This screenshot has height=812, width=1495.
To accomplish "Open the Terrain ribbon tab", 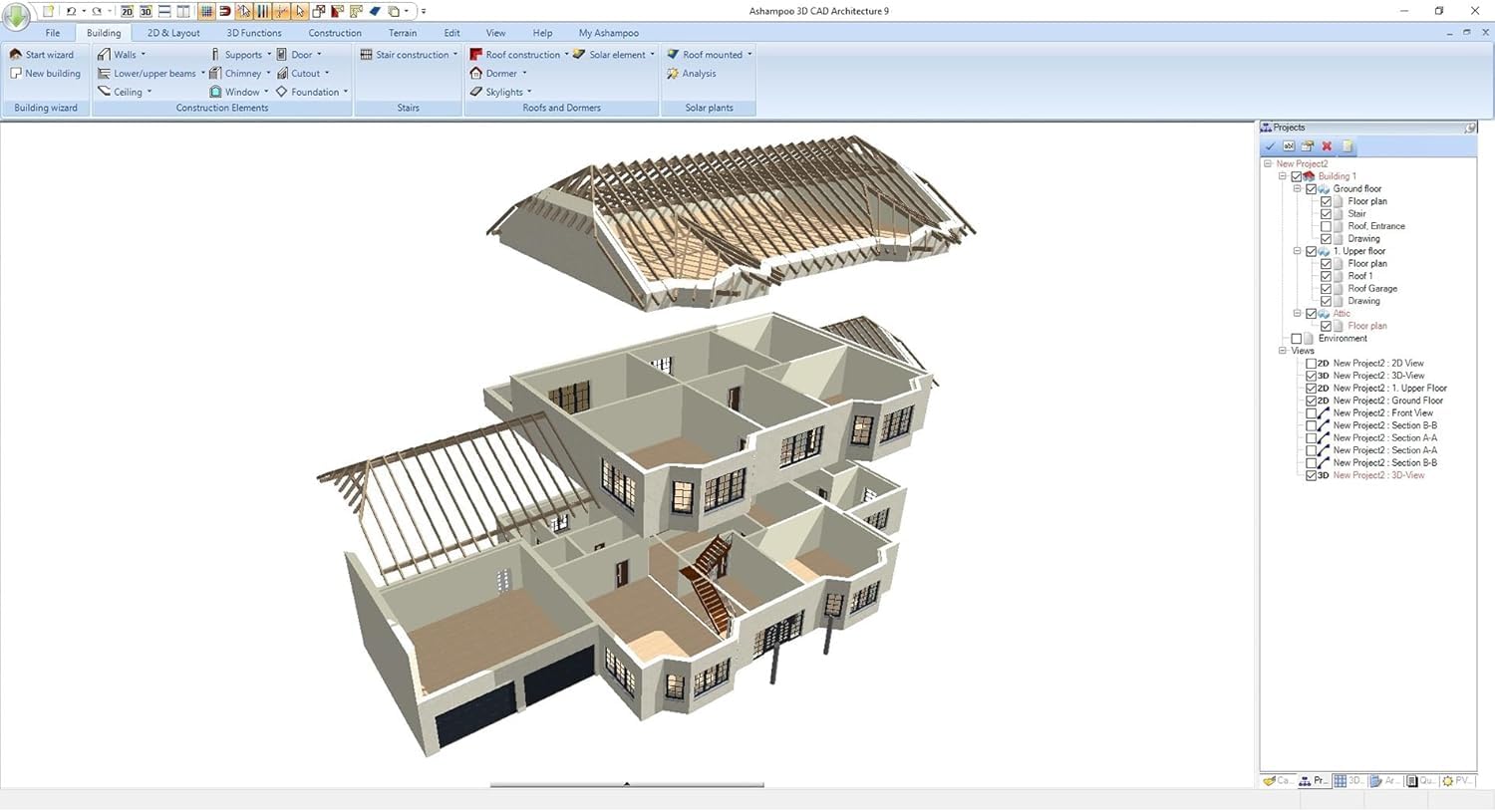I will pyautogui.click(x=403, y=33).
